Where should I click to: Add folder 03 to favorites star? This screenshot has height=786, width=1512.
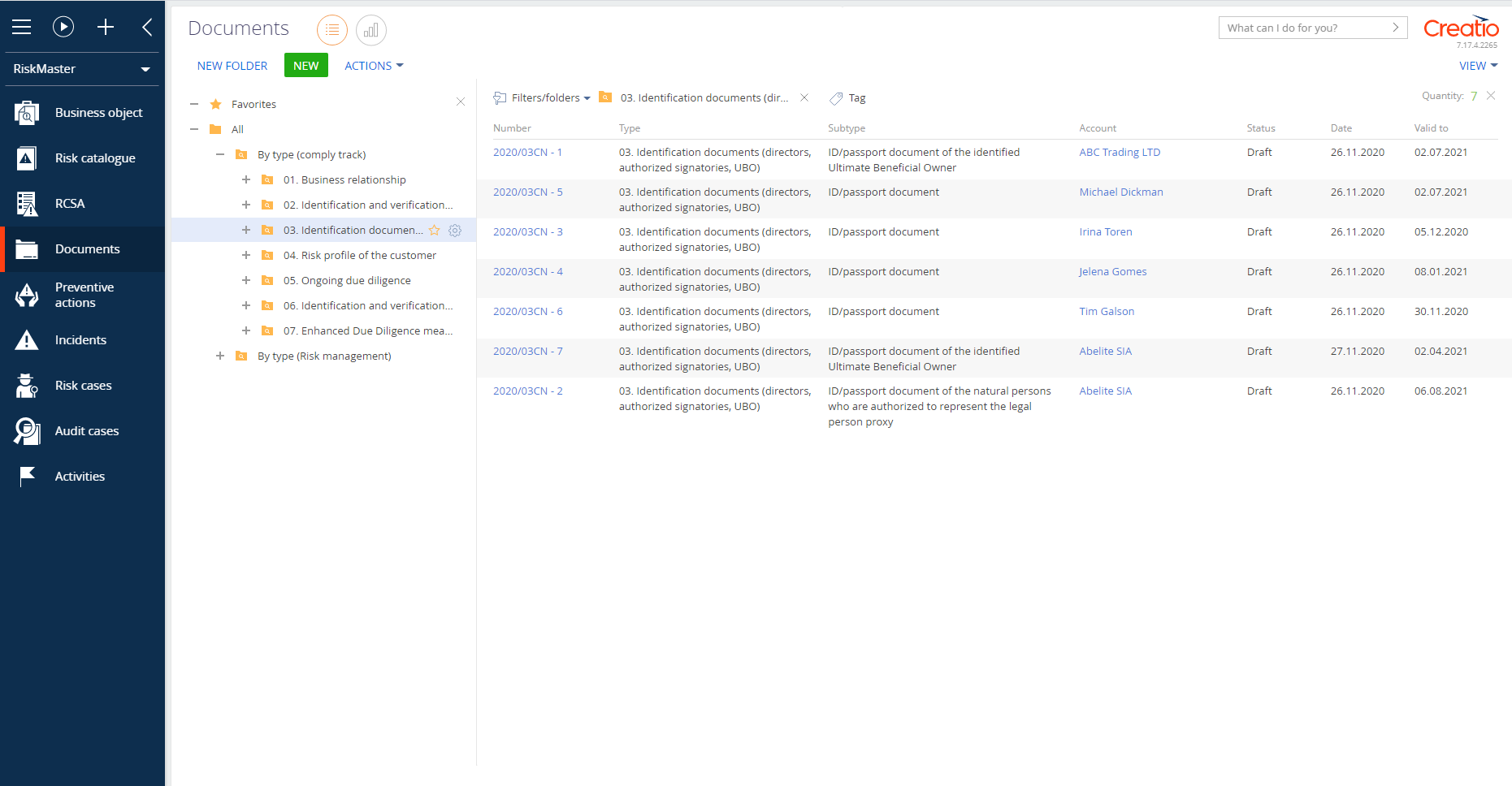(435, 231)
